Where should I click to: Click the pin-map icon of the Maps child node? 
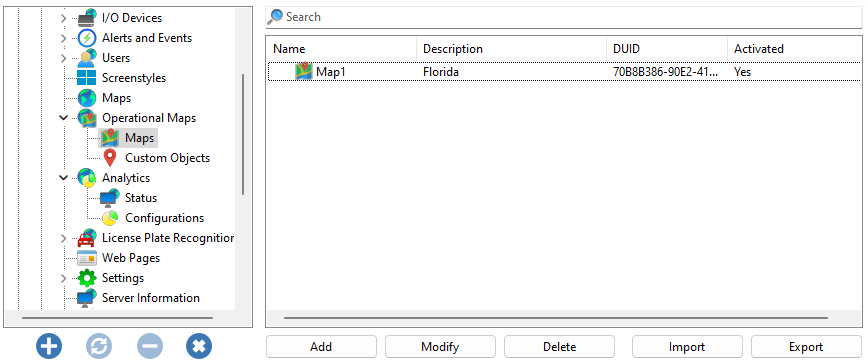(x=110, y=138)
